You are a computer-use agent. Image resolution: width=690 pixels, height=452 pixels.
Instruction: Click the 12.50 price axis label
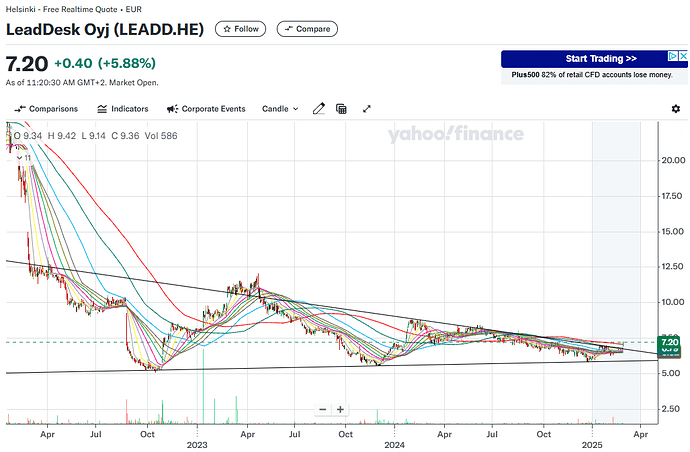(673, 267)
